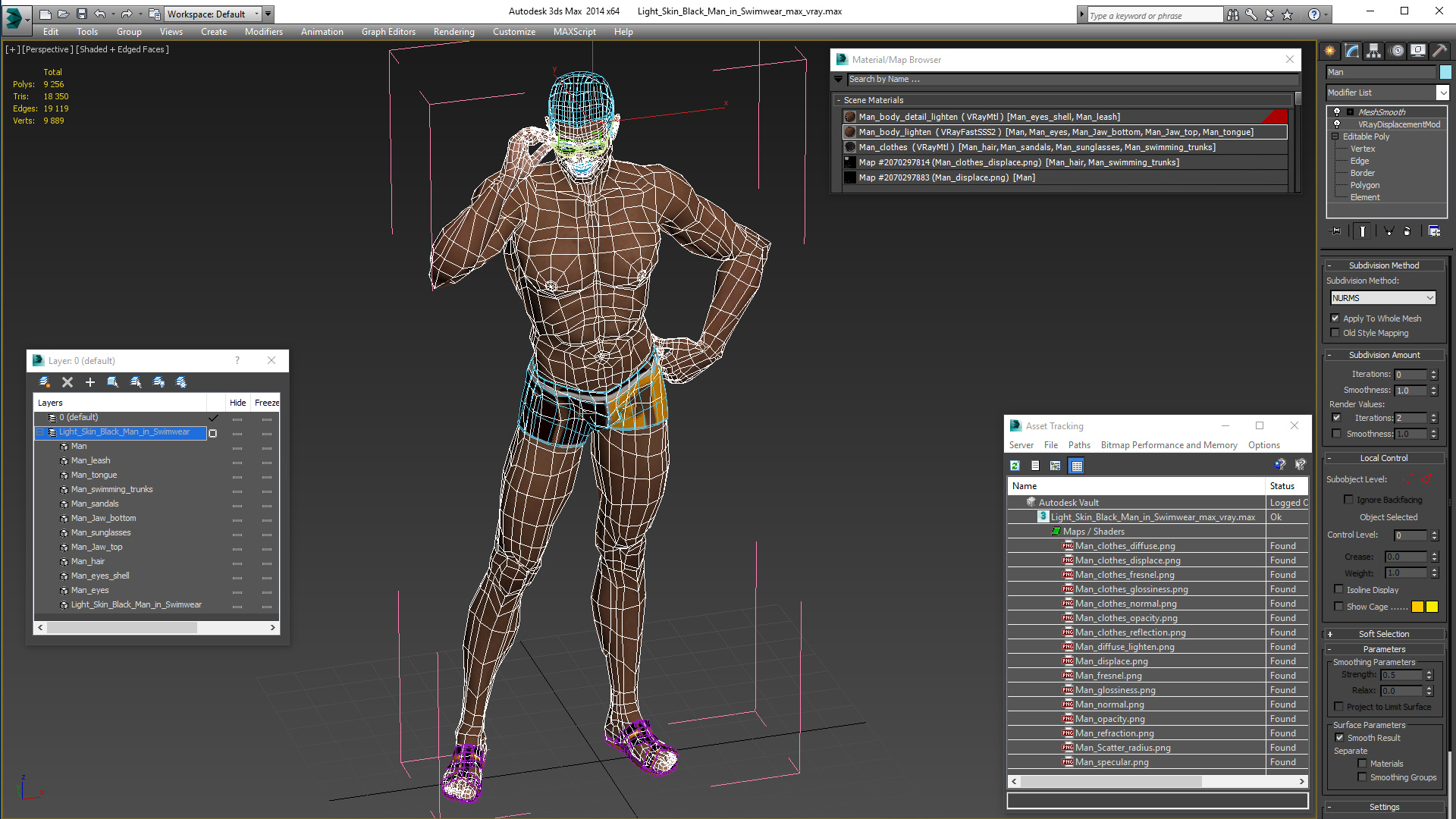
Task: Click the Open File folder icon in top toolbar
Action: pos(63,14)
